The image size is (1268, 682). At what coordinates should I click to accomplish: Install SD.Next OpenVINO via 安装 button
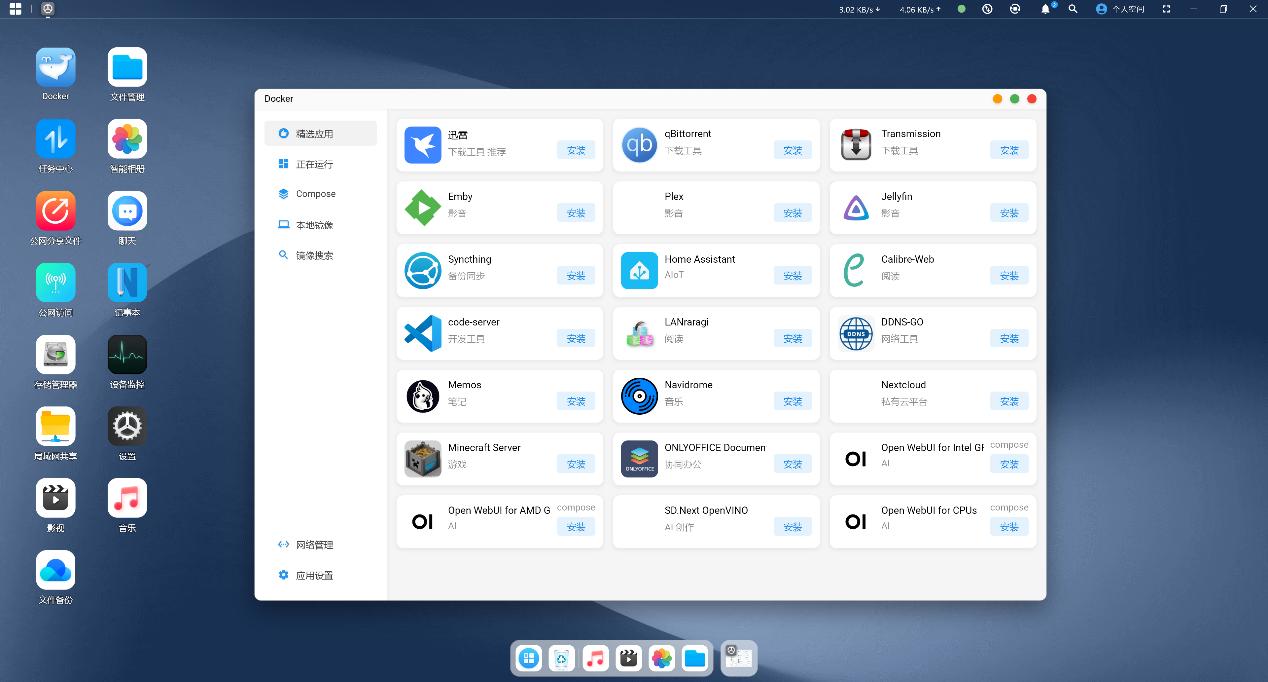[793, 527]
